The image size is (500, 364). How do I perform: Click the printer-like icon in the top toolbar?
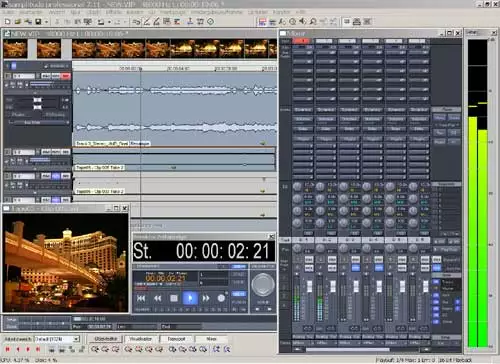(357, 22)
